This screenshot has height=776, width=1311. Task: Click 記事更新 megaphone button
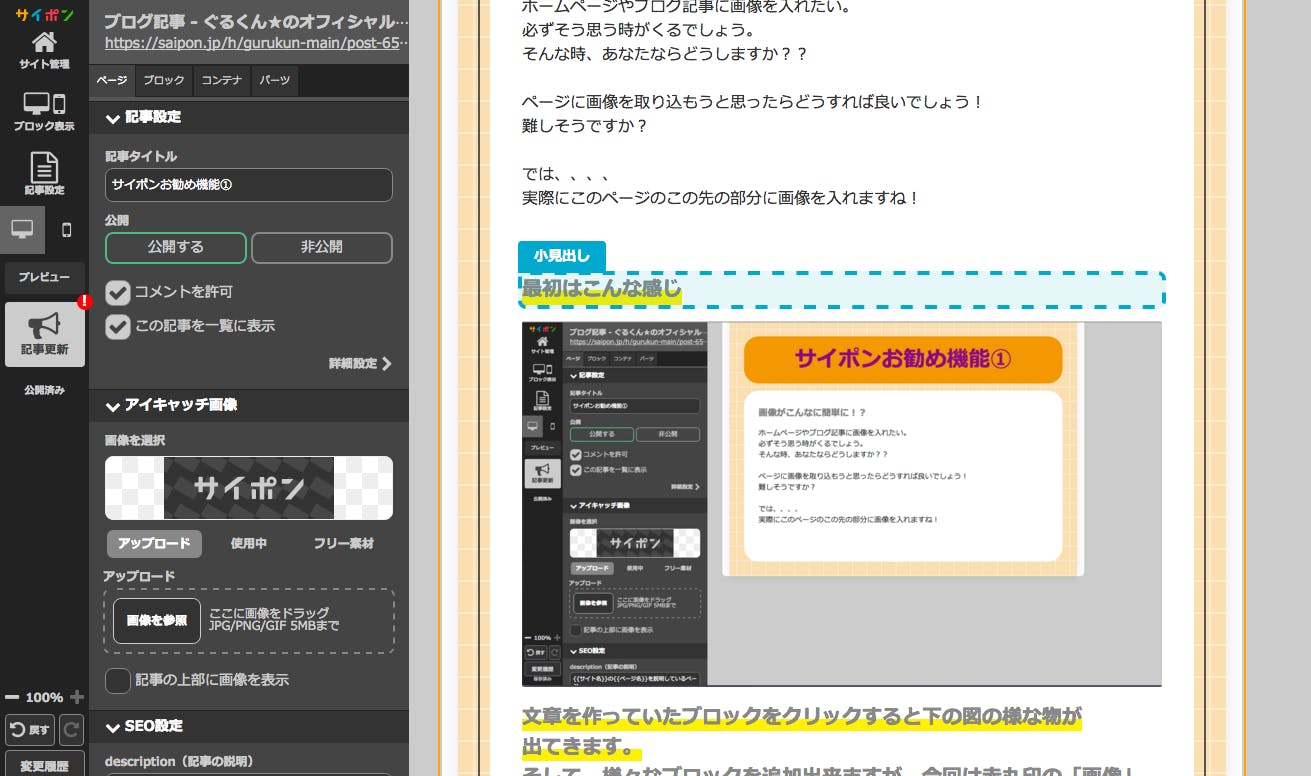point(45,334)
